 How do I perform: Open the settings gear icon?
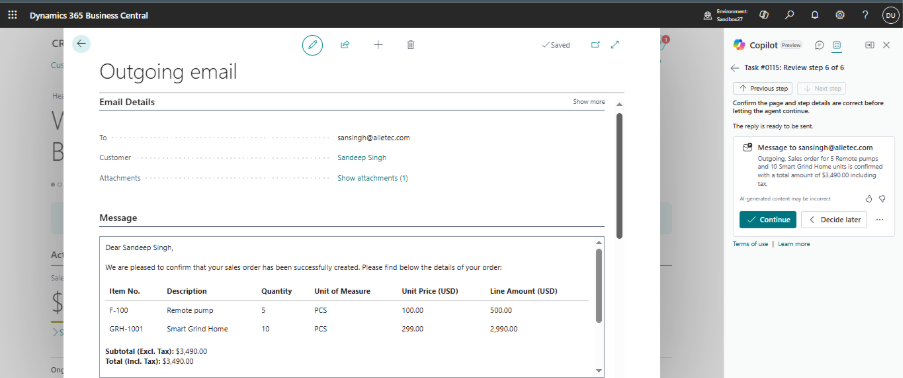click(x=840, y=16)
